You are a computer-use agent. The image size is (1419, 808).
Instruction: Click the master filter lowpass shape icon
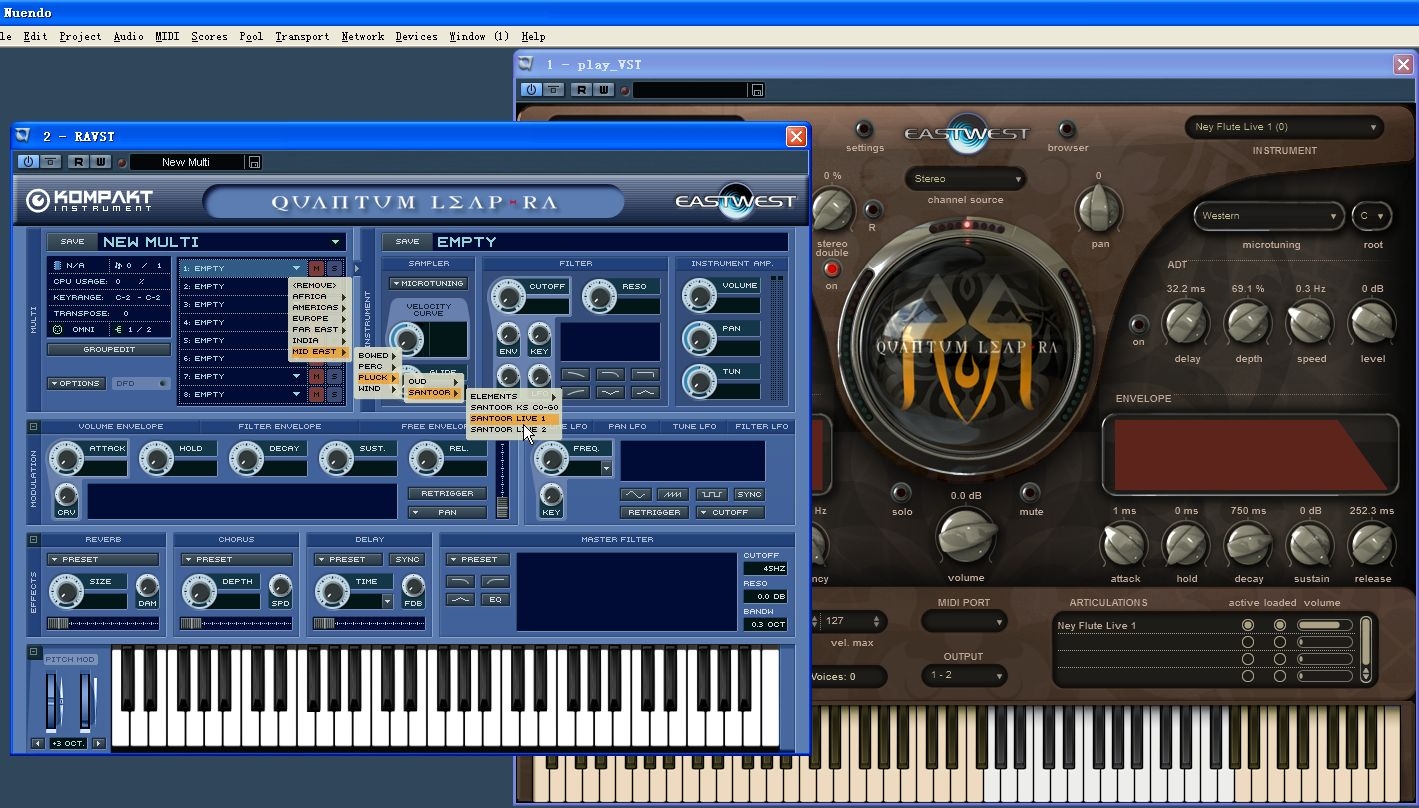tap(460, 581)
